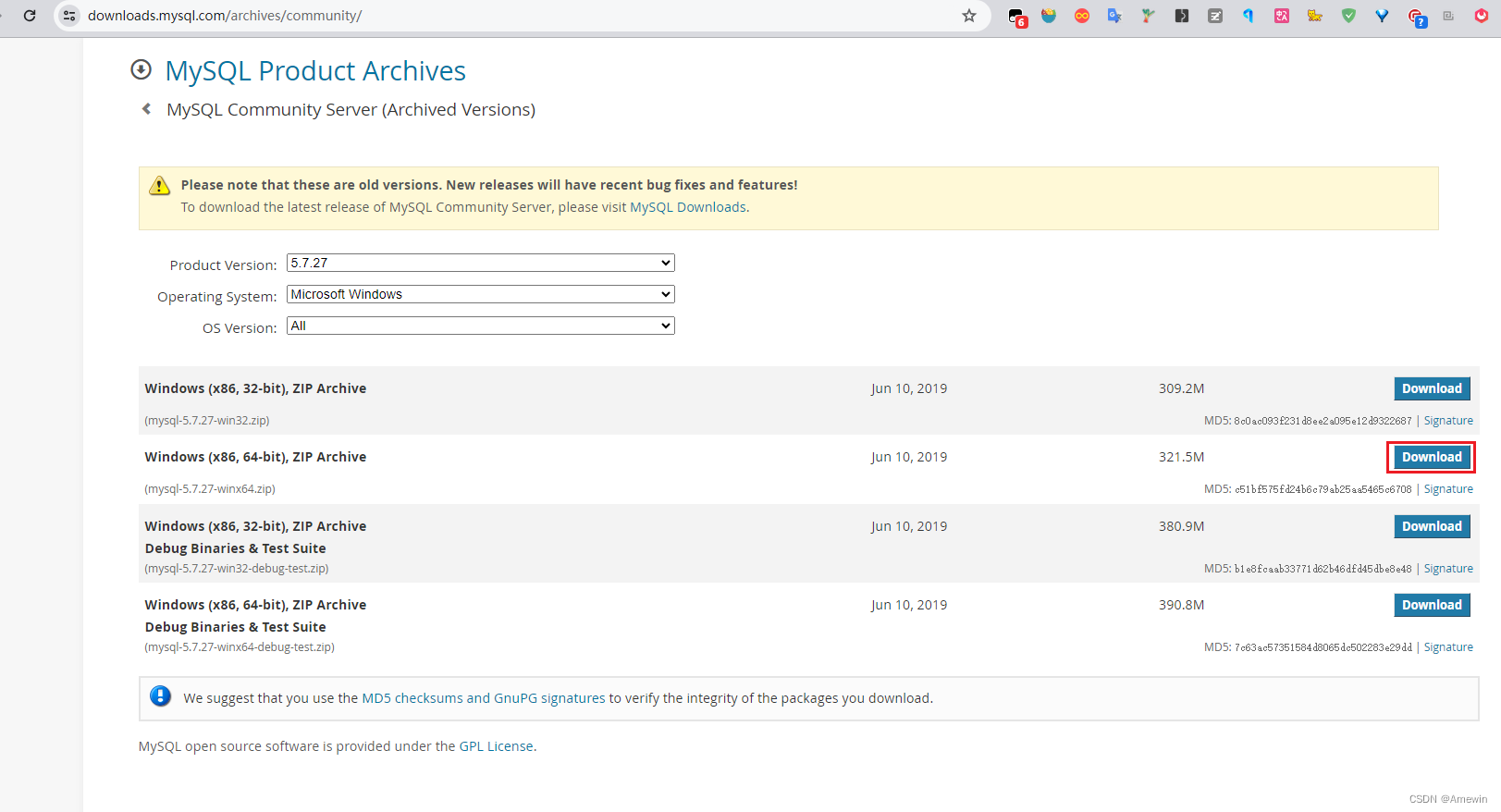Open Signature link for win32-debug-test.zip
The height and width of the screenshot is (812, 1501).
1448,569
